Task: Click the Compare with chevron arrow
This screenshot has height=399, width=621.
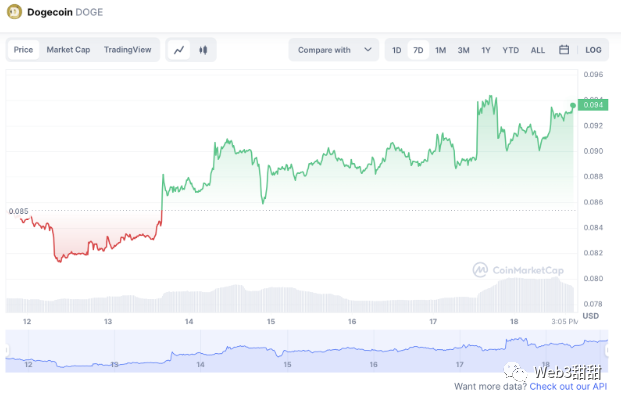Action: (368, 50)
